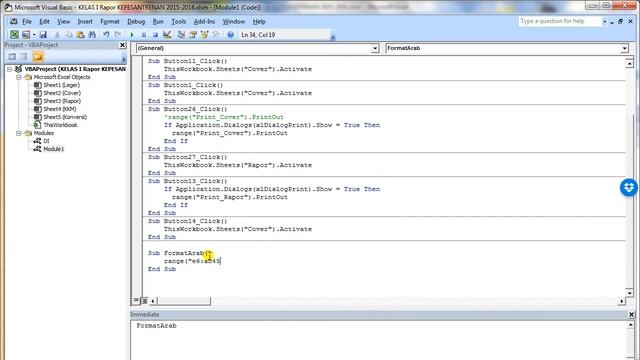Open the Format menu
Image resolution: width=640 pixels, height=360 pixels.
pos(110,22)
